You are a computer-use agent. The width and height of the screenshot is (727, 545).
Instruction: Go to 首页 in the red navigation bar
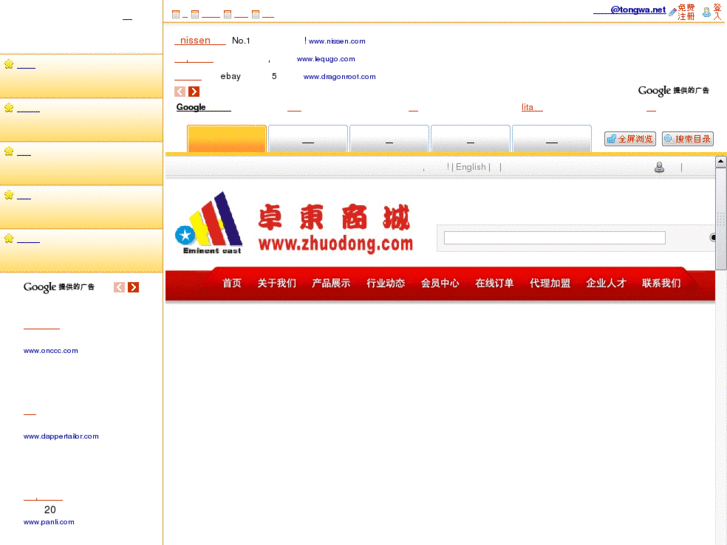point(232,283)
